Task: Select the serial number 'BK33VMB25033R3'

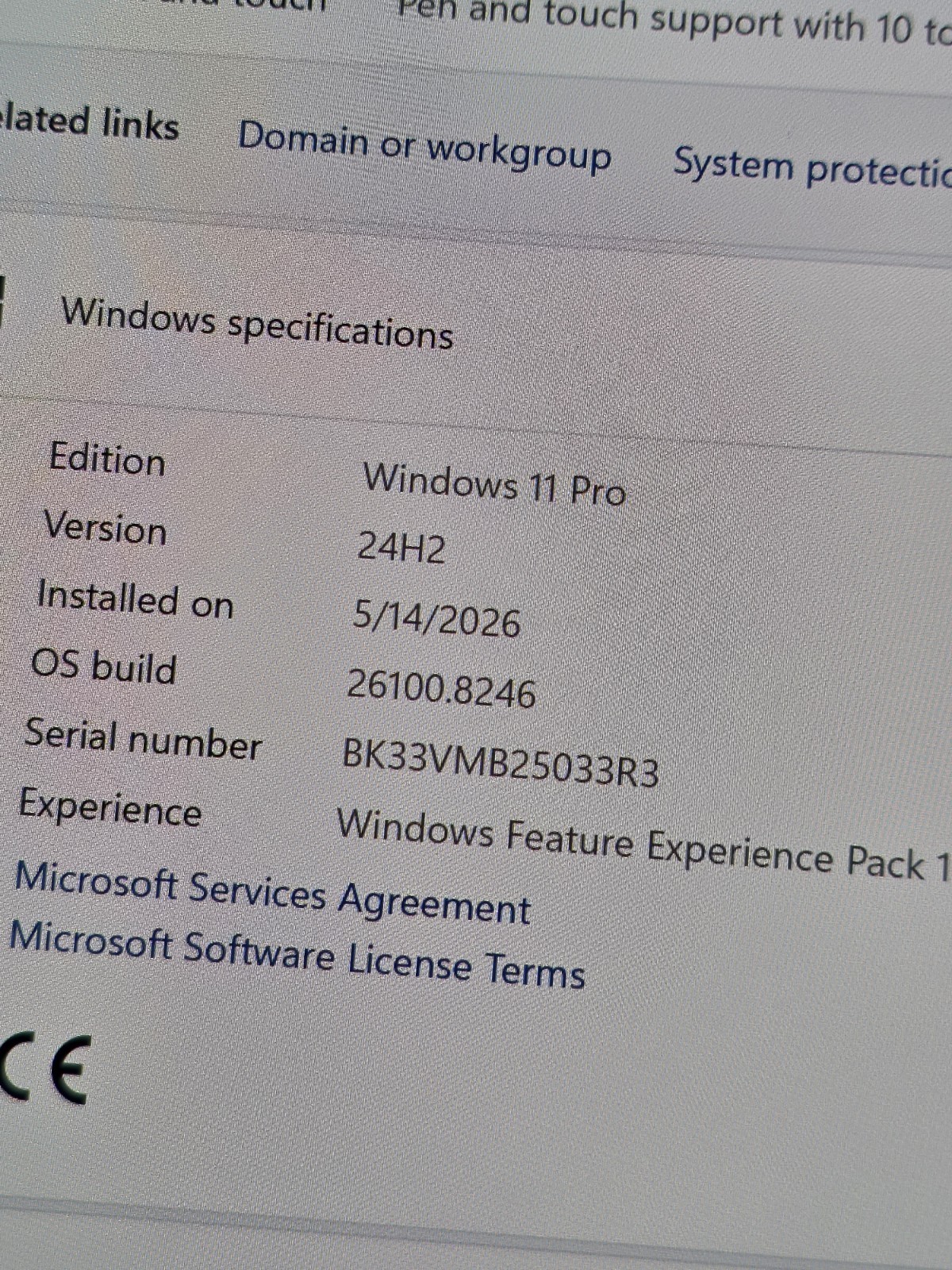Action: (500, 764)
